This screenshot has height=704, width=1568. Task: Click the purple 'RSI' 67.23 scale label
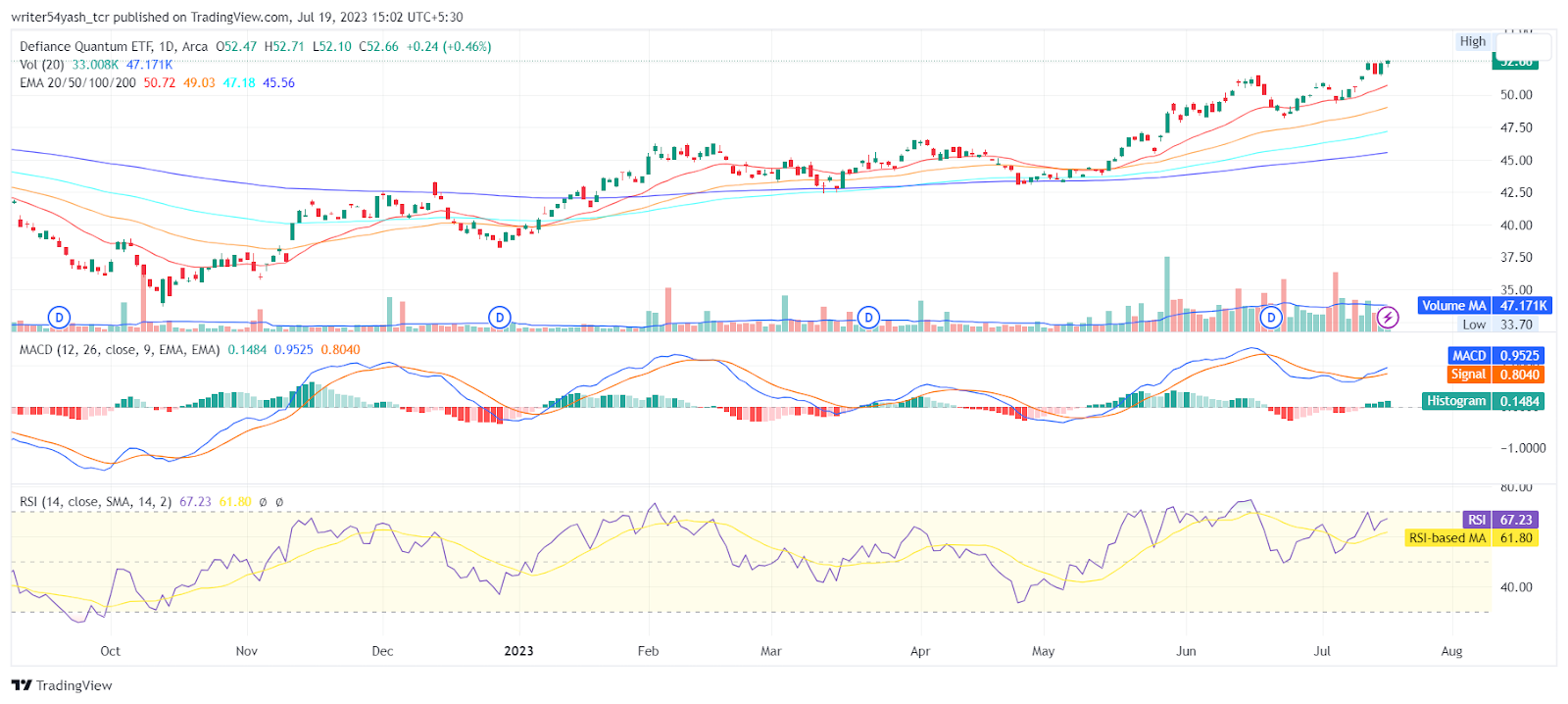click(x=1499, y=520)
